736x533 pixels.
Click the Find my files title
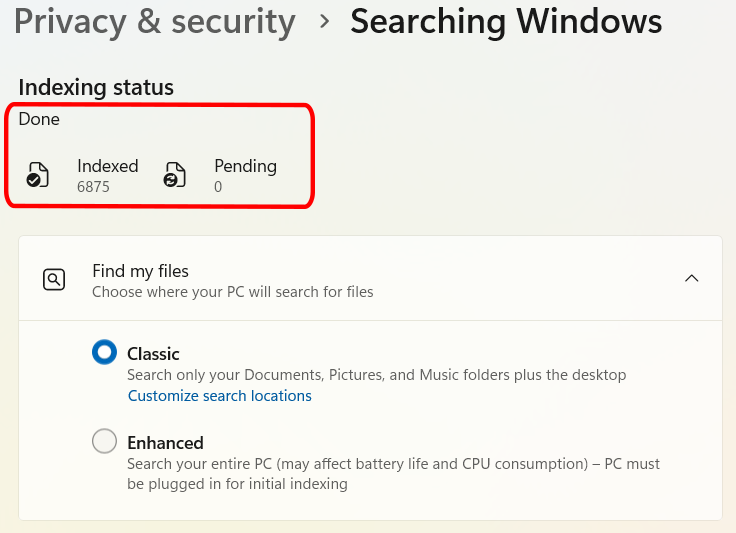click(x=140, y=271)
